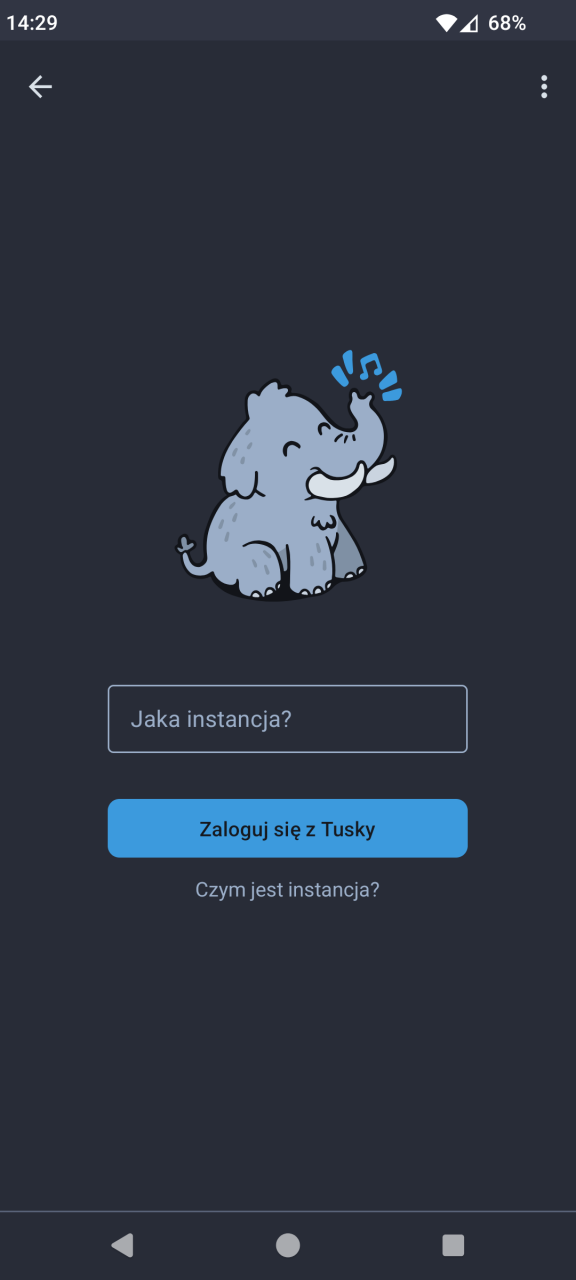The image size is (576, 1280).
Task: Open the three-dot overflow menu
Action: [x=544, y=87]
